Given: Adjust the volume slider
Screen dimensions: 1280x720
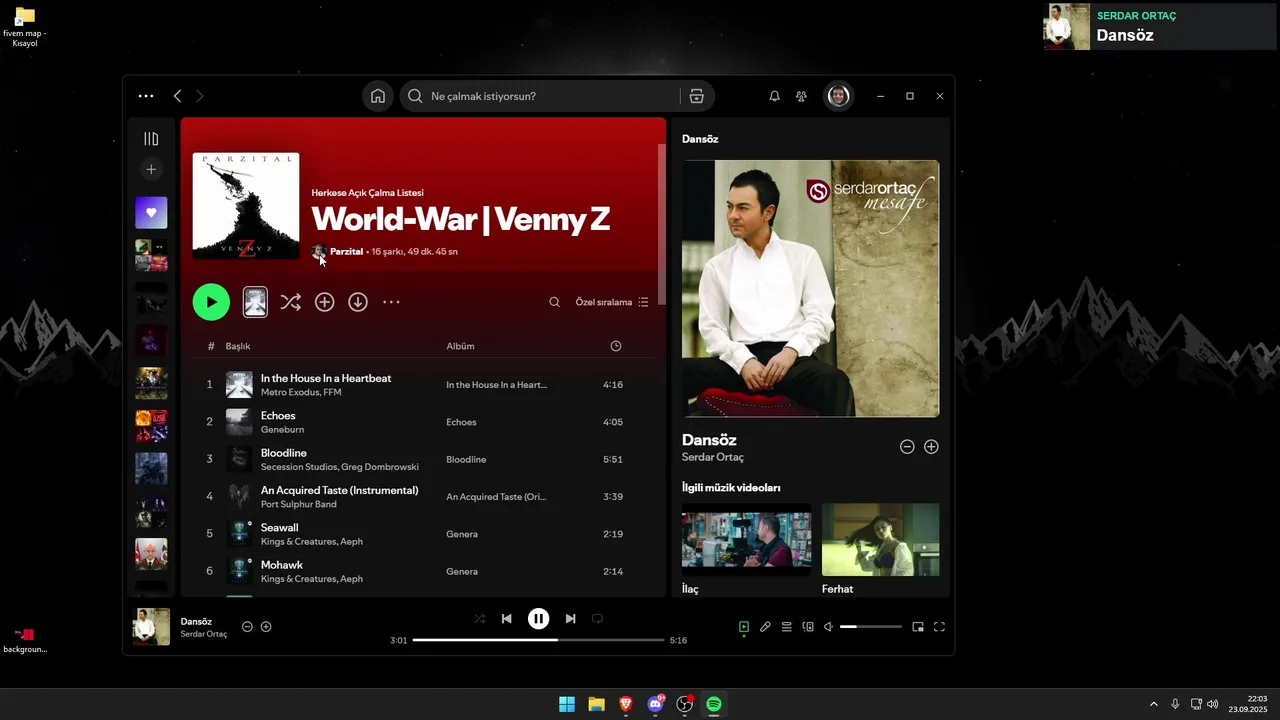Looking at the screenshot, I should [x=871, y=627].
